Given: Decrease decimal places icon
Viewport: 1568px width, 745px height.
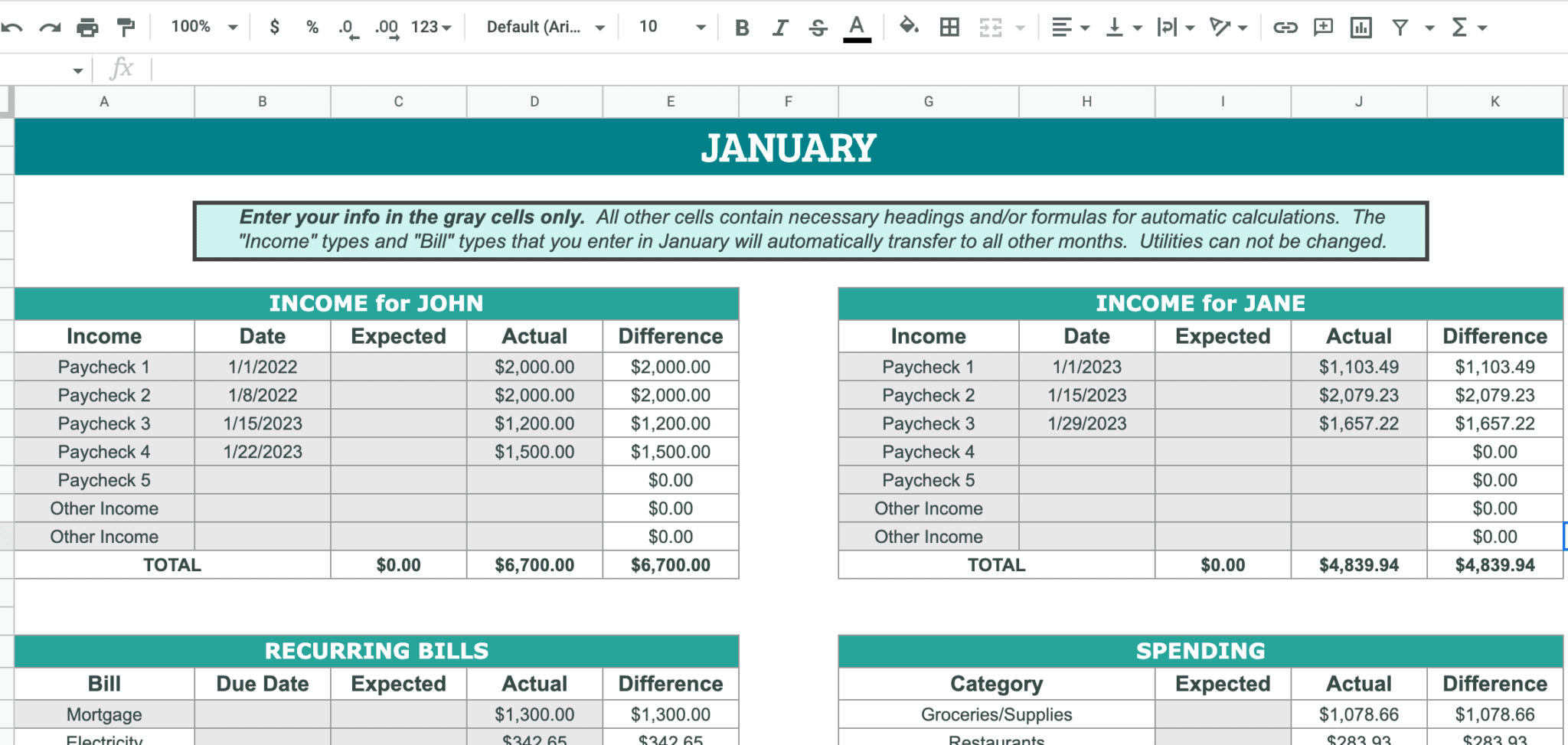Looking at the screenshot, I should (x=348, y=28).
